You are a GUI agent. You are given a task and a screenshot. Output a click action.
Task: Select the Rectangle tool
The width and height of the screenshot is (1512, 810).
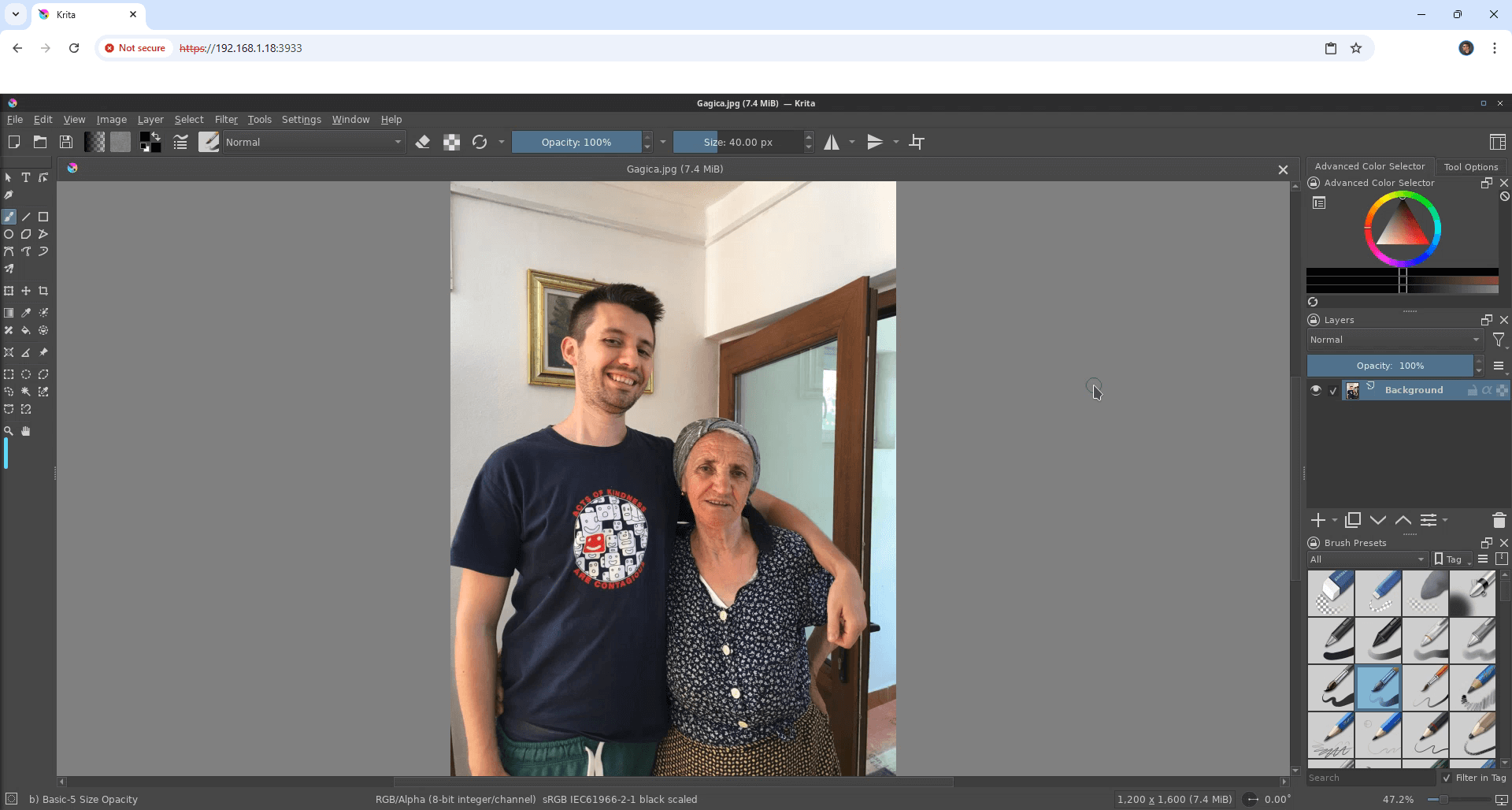(x=43, y=217)
